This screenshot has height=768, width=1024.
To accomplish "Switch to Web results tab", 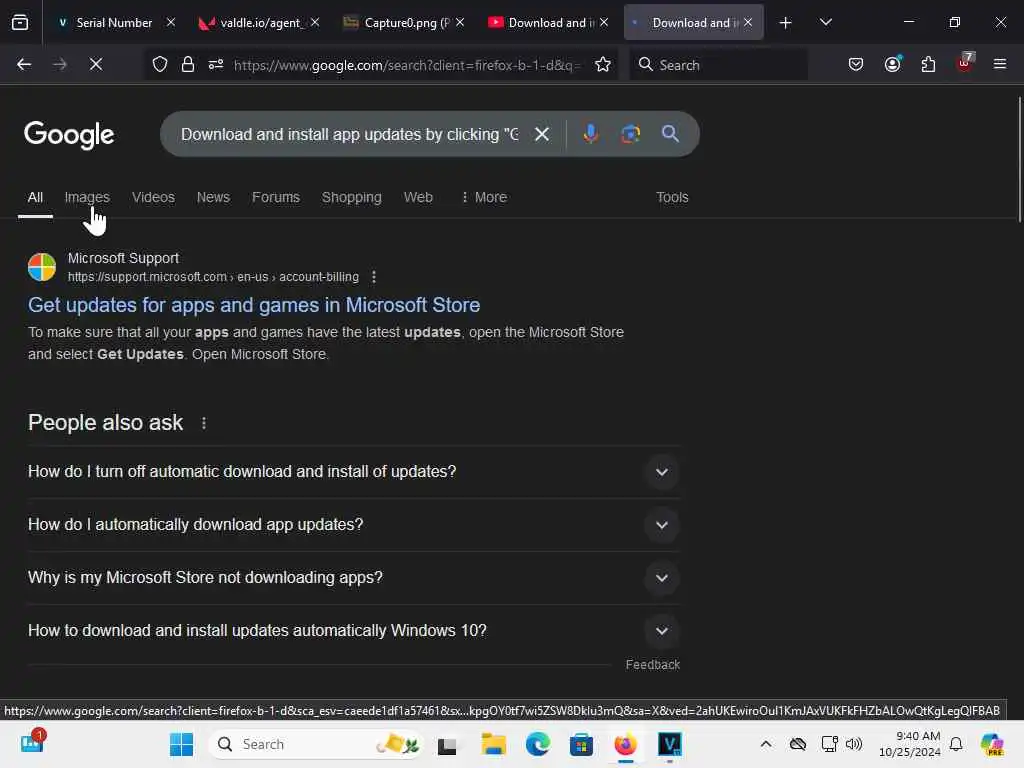I will tap(418, 197).
